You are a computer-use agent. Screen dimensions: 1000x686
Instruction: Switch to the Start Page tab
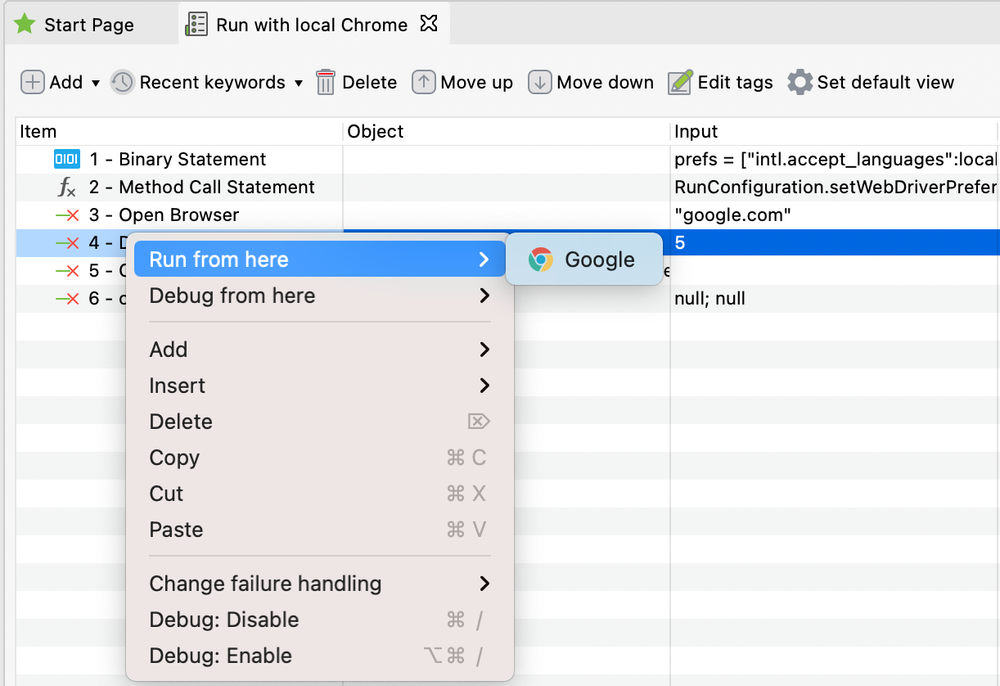pyautogui.click(x=90, y=24)
